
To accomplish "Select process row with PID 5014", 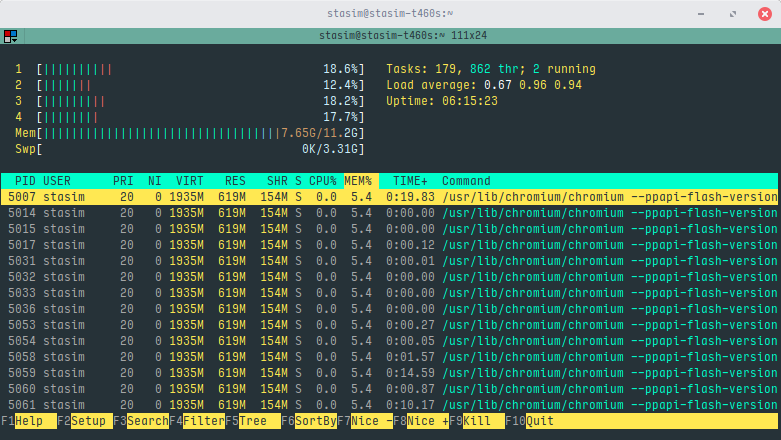I will click(x=389, y=213).
